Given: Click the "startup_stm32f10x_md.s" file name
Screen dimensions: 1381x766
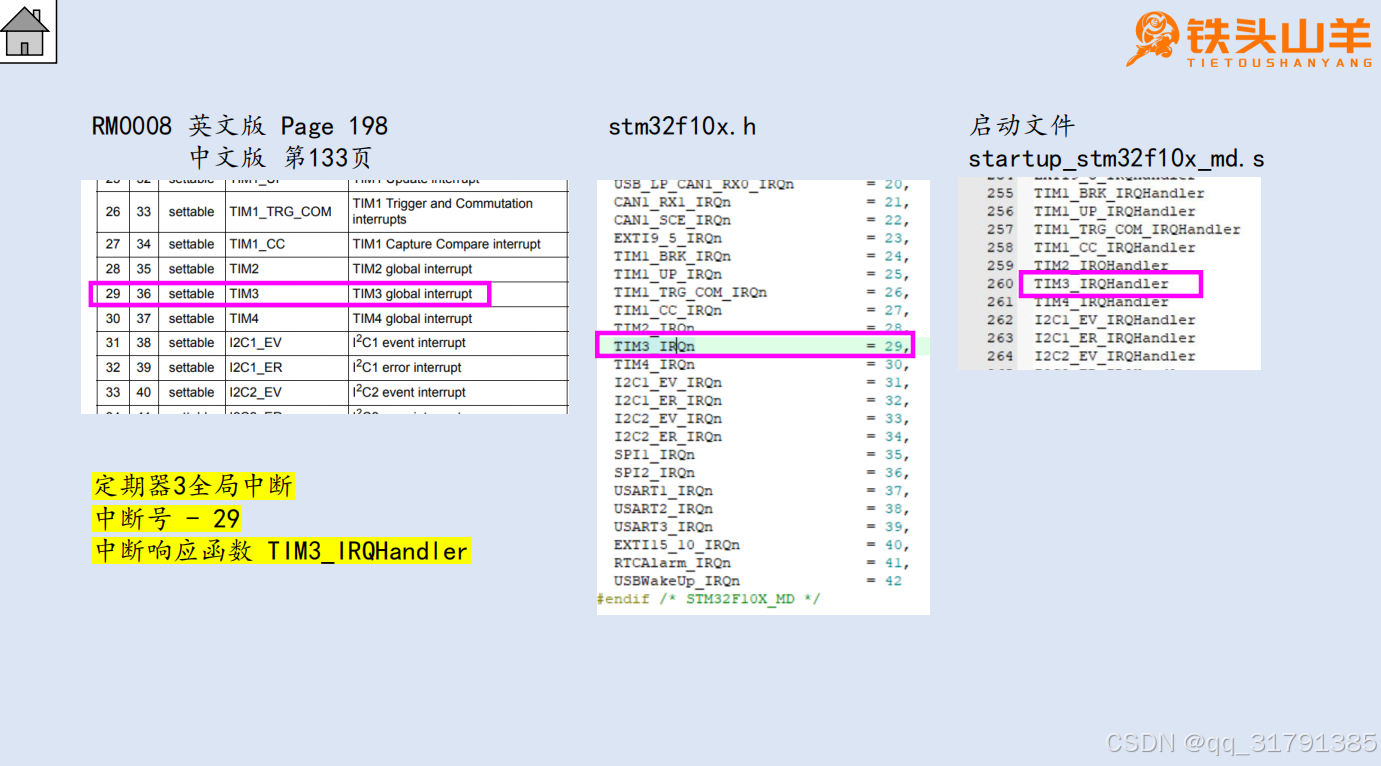Looking at the screenshot, I should click(x=1116, y=159).
